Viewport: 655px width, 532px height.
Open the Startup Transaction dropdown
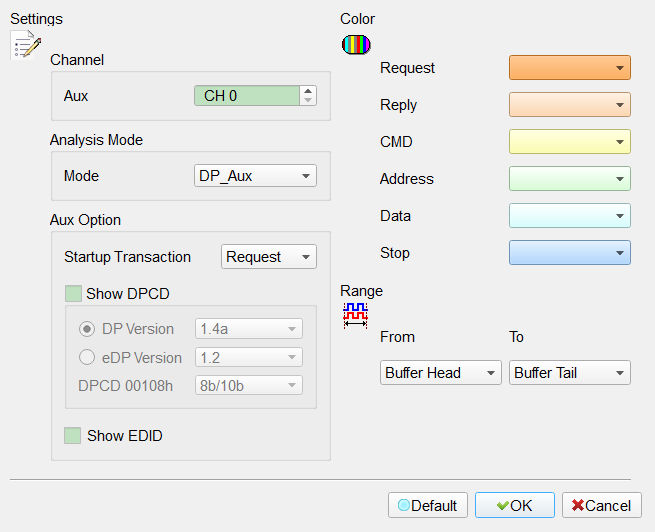pos(269,256)
